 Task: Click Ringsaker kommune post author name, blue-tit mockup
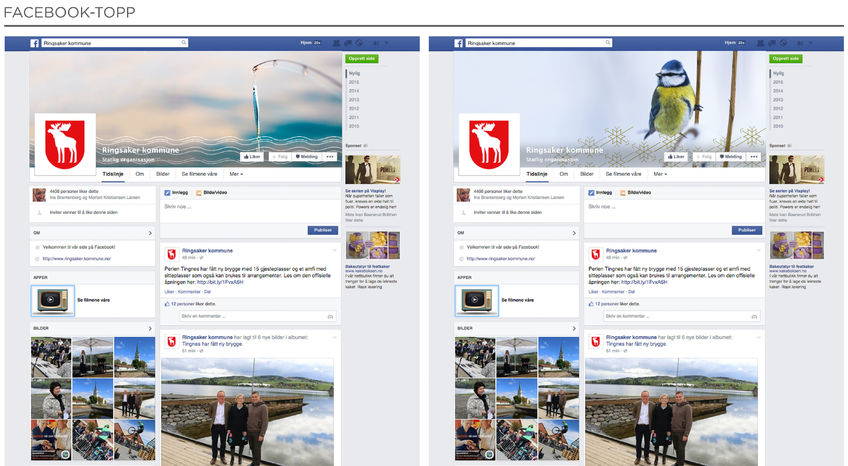631,251
